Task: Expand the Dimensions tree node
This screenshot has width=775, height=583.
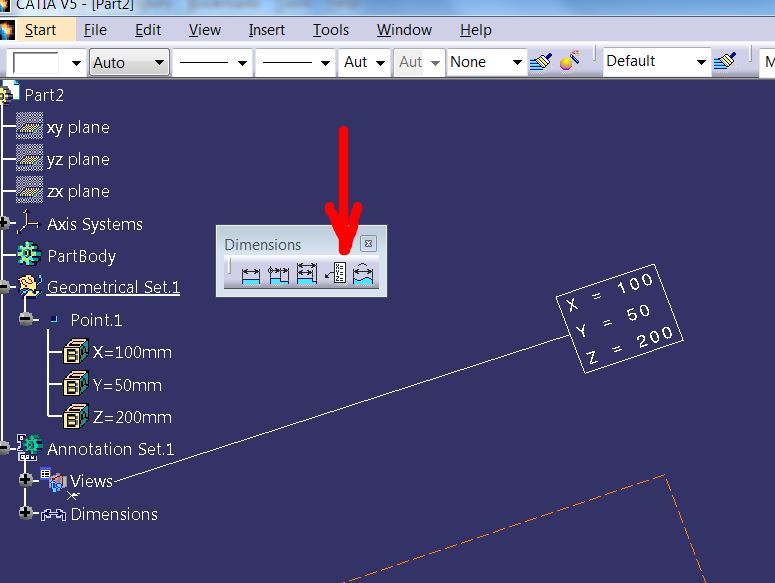Action: pyautogui.click(x=26, y=513)
